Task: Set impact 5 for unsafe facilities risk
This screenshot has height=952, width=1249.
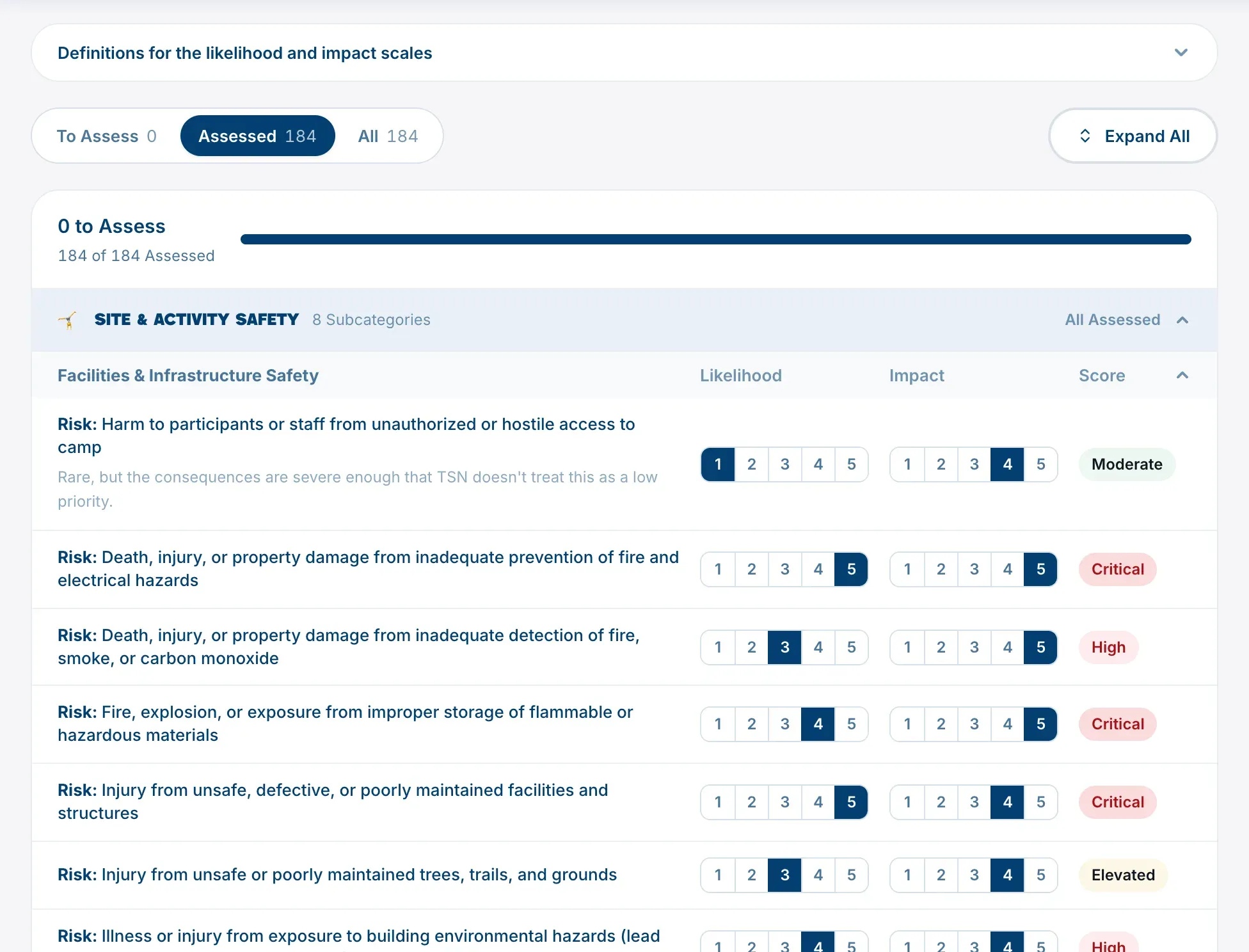Action: tap(1040, 802)
